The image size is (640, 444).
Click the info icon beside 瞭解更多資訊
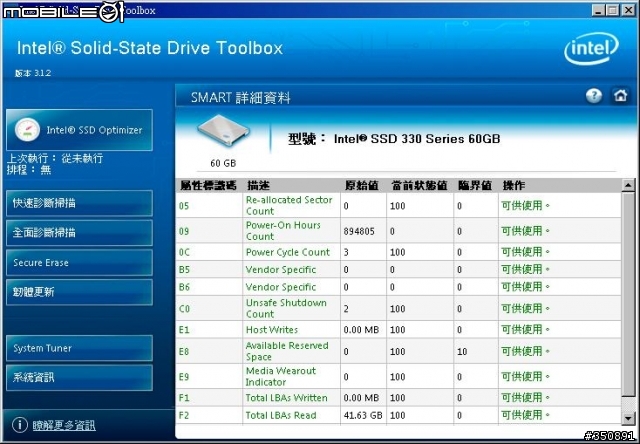click(20, 425)
